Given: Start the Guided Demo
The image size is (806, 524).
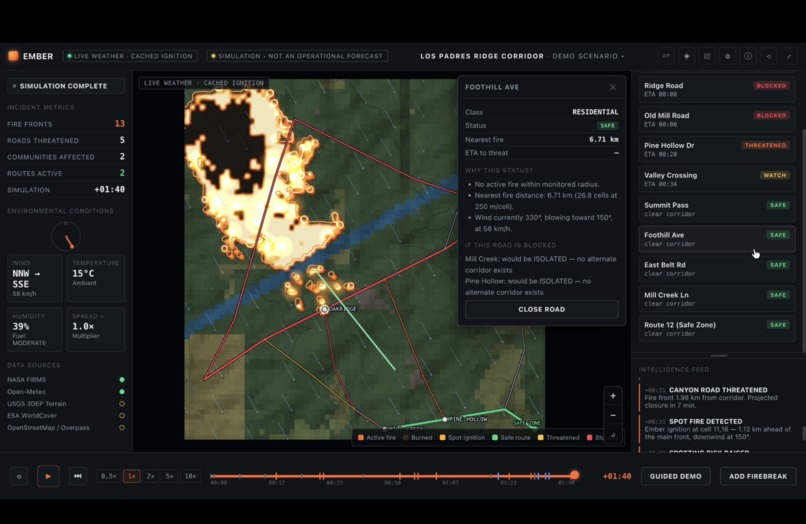Looking at the screenshot, I should point(675,476).
